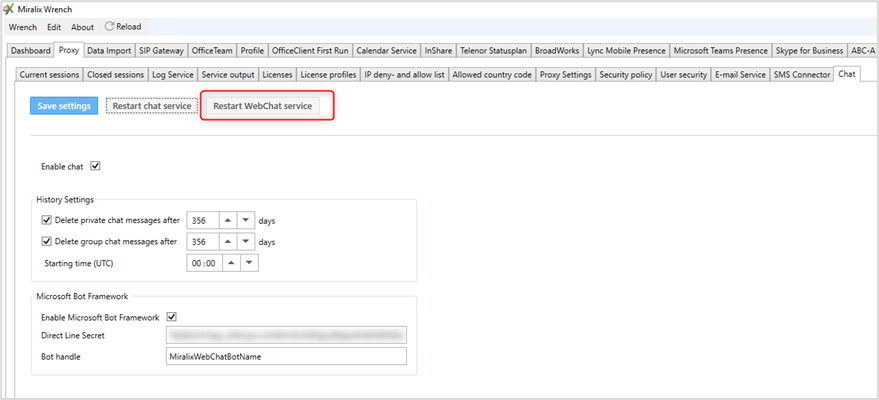Open the Service output sub-tab
This screenshot has height=400, width=879.
[228, 75]
